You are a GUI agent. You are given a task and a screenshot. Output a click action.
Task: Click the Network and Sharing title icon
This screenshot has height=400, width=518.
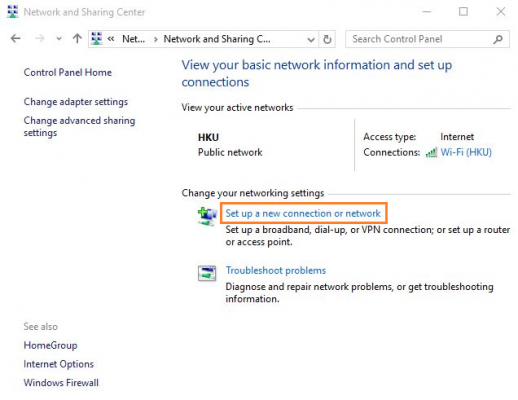[x=13, y=12]
